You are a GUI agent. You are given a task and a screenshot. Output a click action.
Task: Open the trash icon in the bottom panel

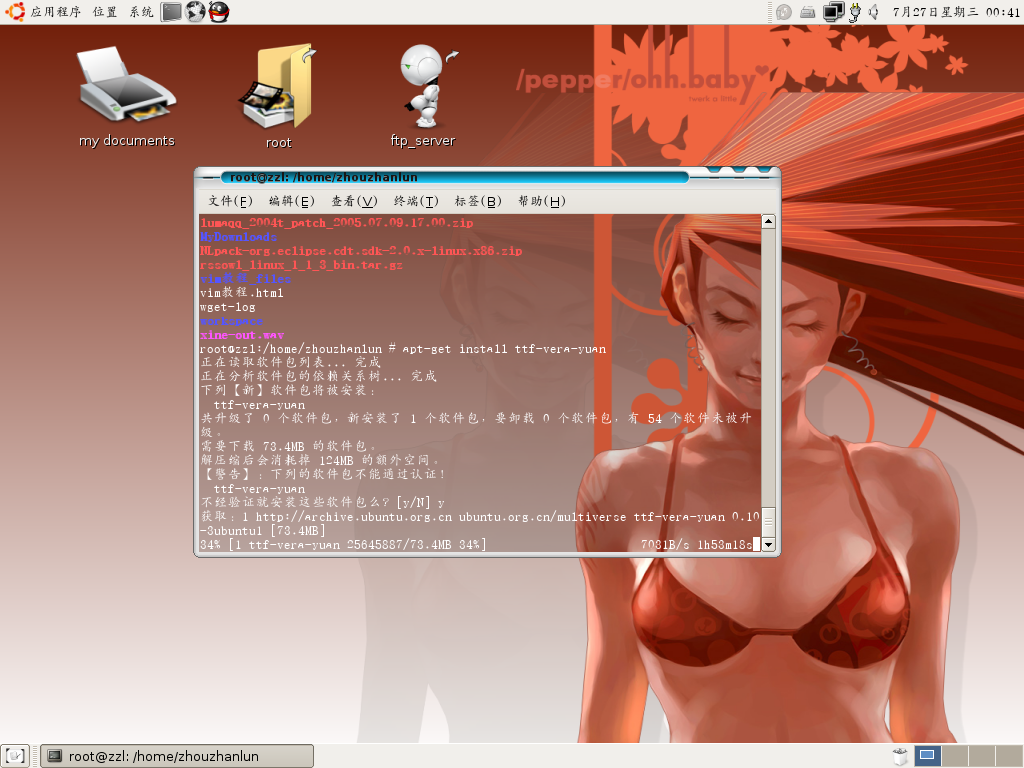coord(900,756)
